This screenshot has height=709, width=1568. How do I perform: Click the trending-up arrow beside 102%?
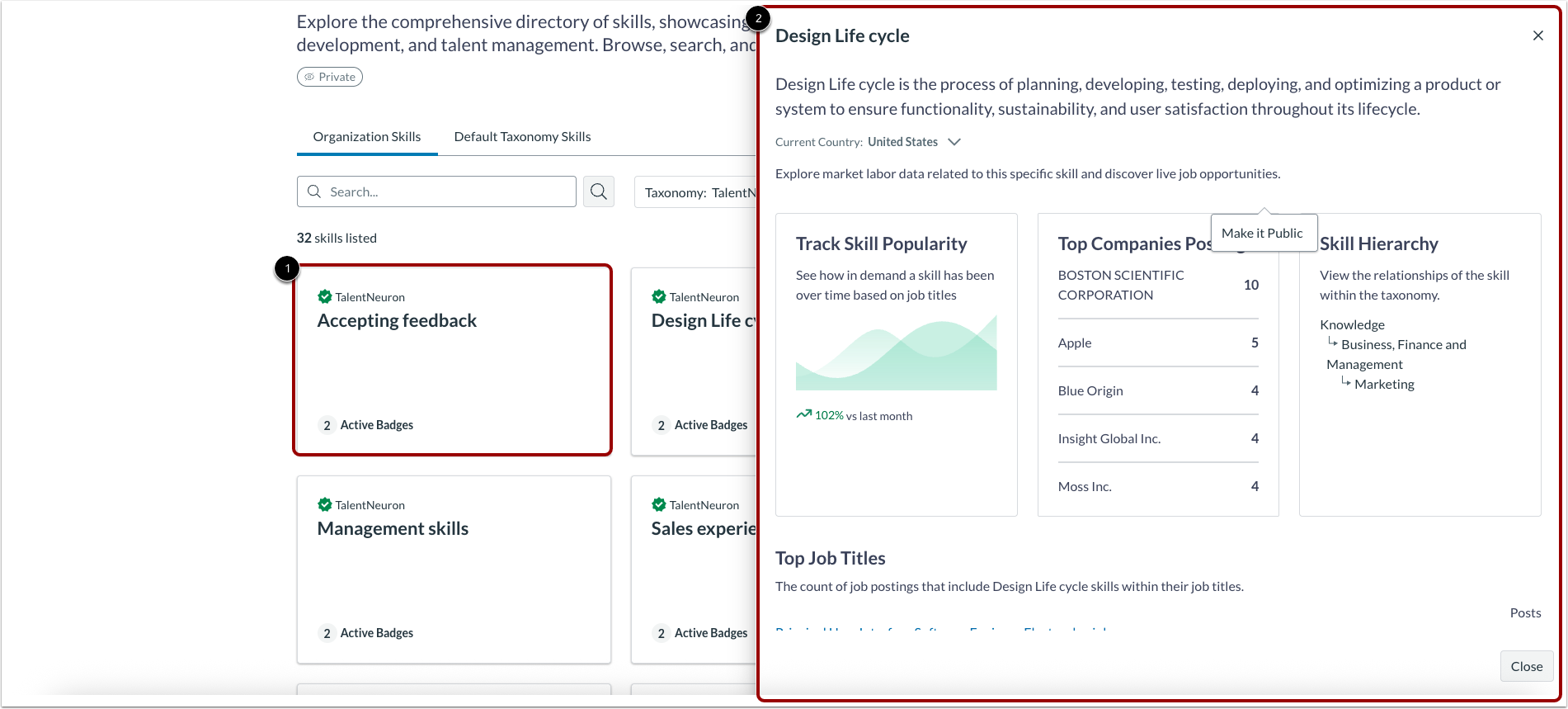tap(803, 414)
